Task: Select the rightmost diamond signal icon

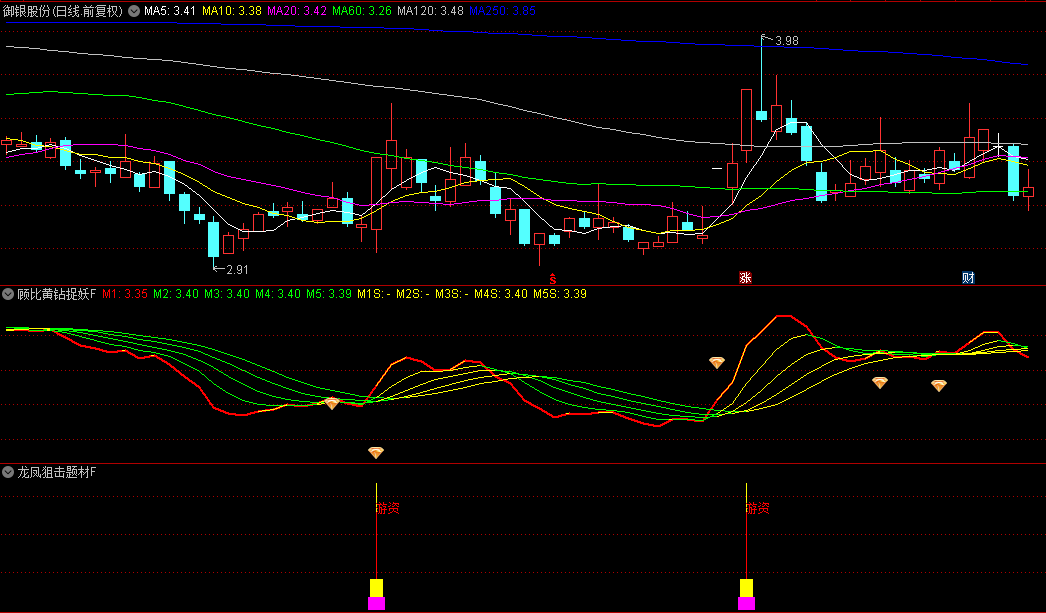Action: [939, 385]
